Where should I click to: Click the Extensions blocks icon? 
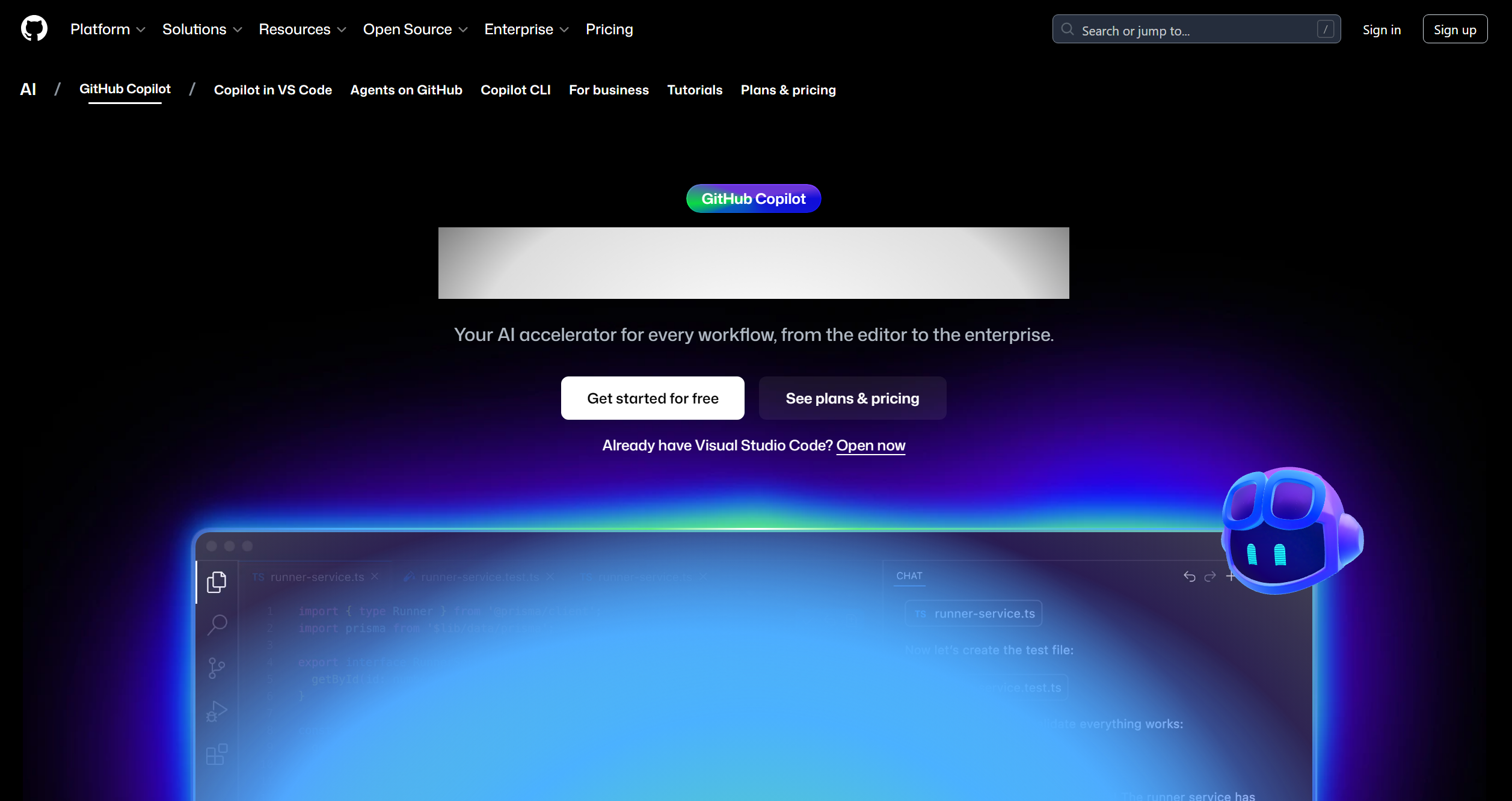coord(217,754)
